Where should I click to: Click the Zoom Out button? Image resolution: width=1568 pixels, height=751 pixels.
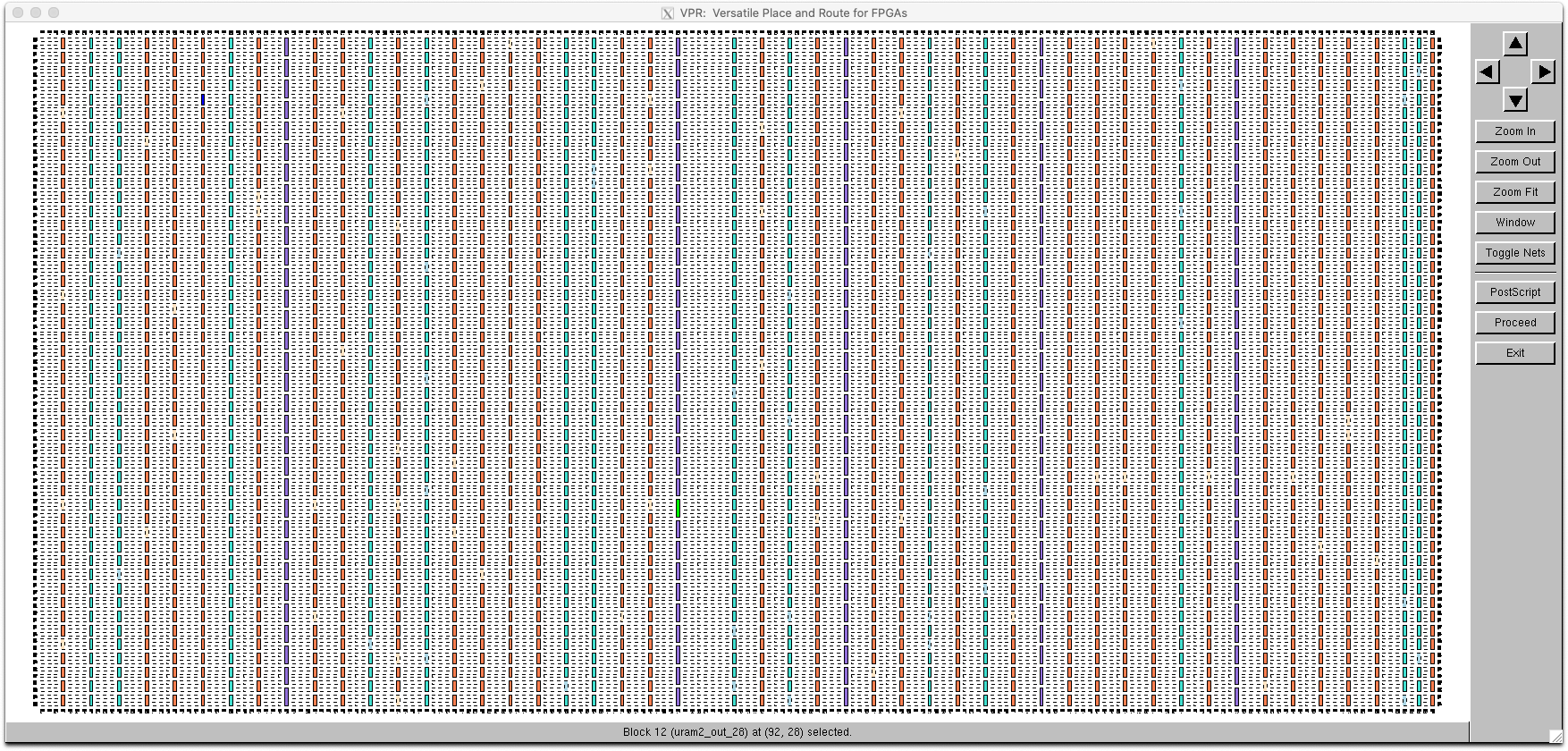1515,162
